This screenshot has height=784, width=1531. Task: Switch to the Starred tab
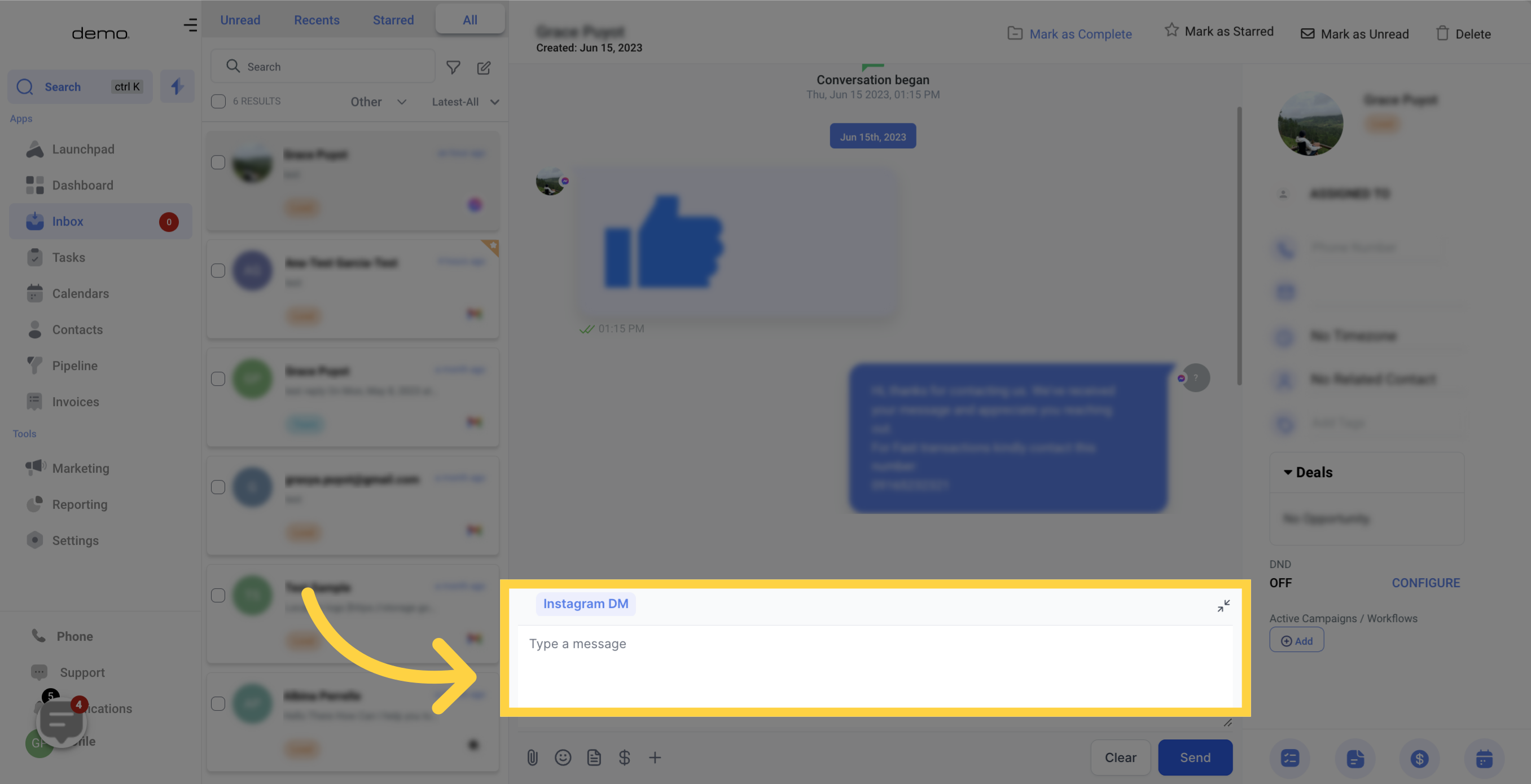point(393,20)
